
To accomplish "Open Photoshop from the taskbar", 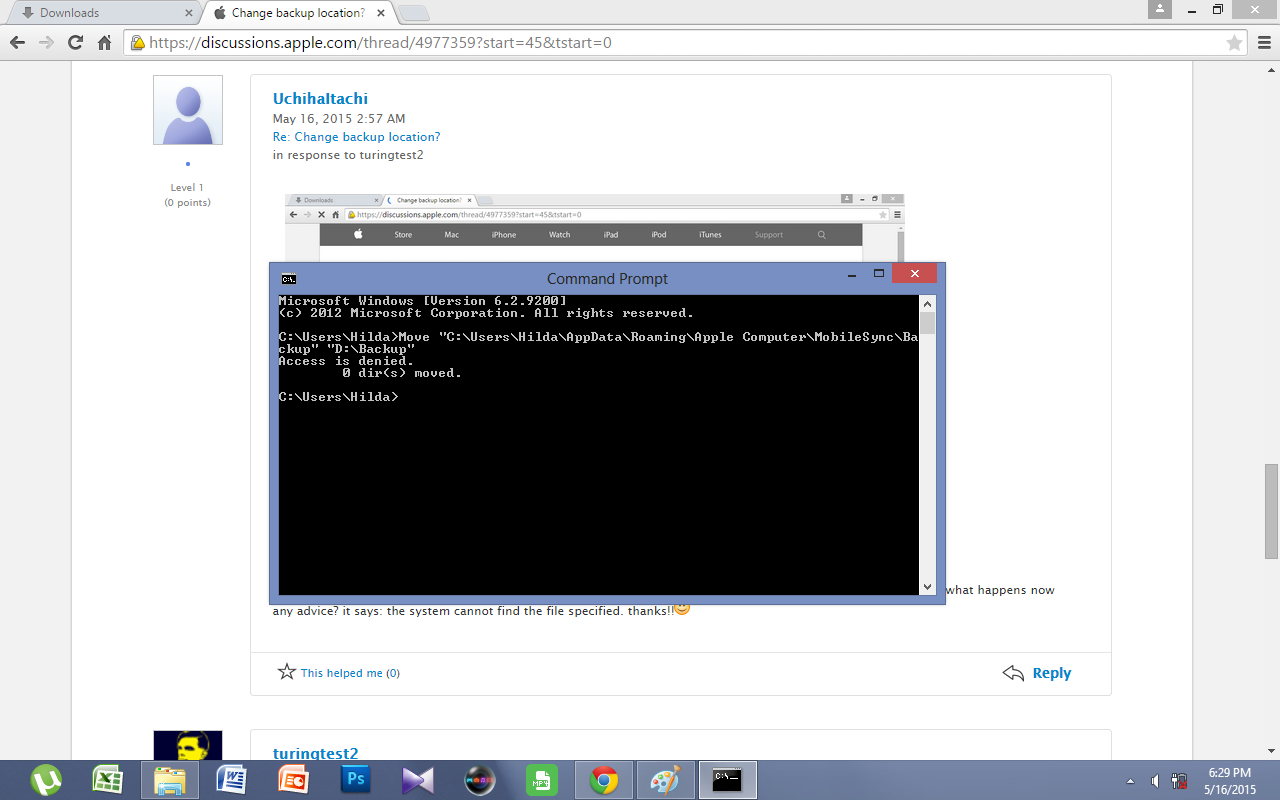I will click(356, 780).
